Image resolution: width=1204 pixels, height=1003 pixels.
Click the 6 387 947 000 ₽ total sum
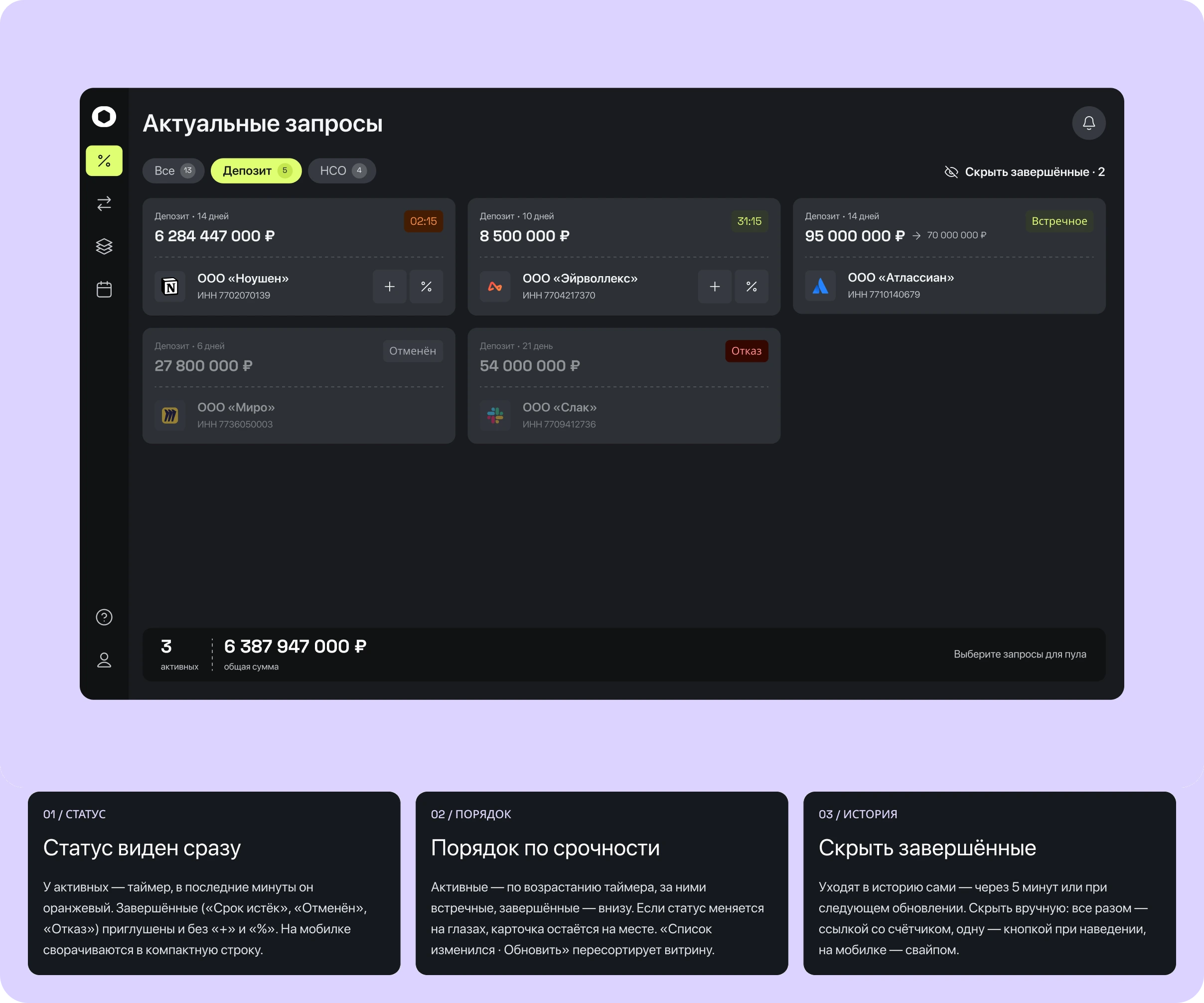click(x=295, y=646)
